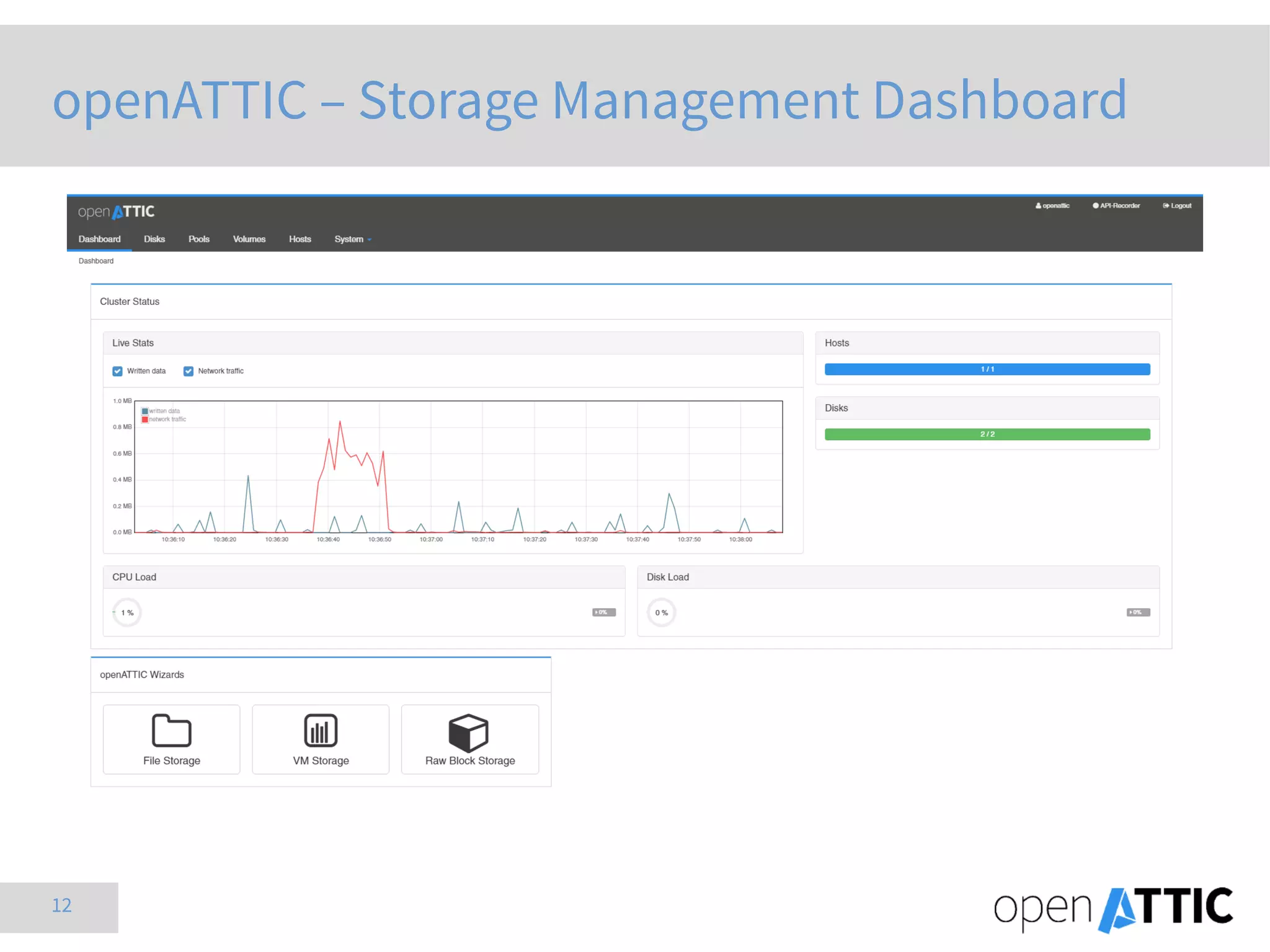
Task: Click the Disks panel heading
Action: [836, 408]
